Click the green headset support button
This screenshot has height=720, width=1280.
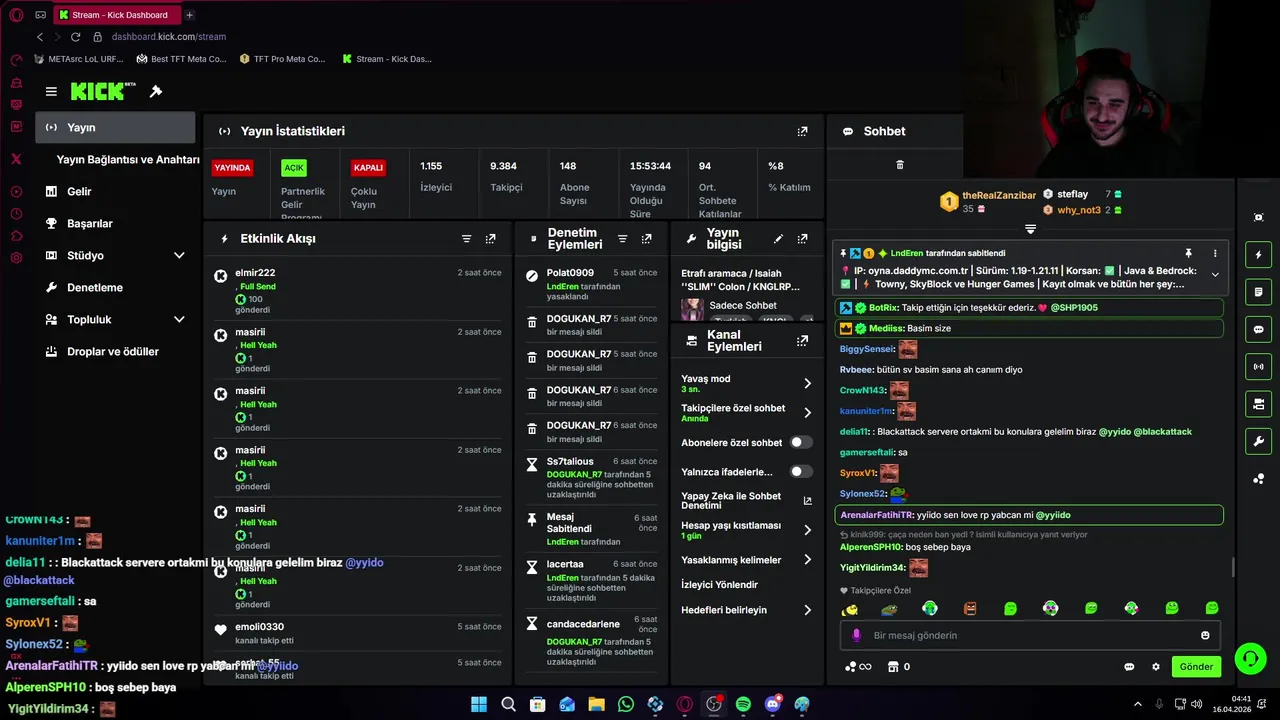pos(1250,658)
